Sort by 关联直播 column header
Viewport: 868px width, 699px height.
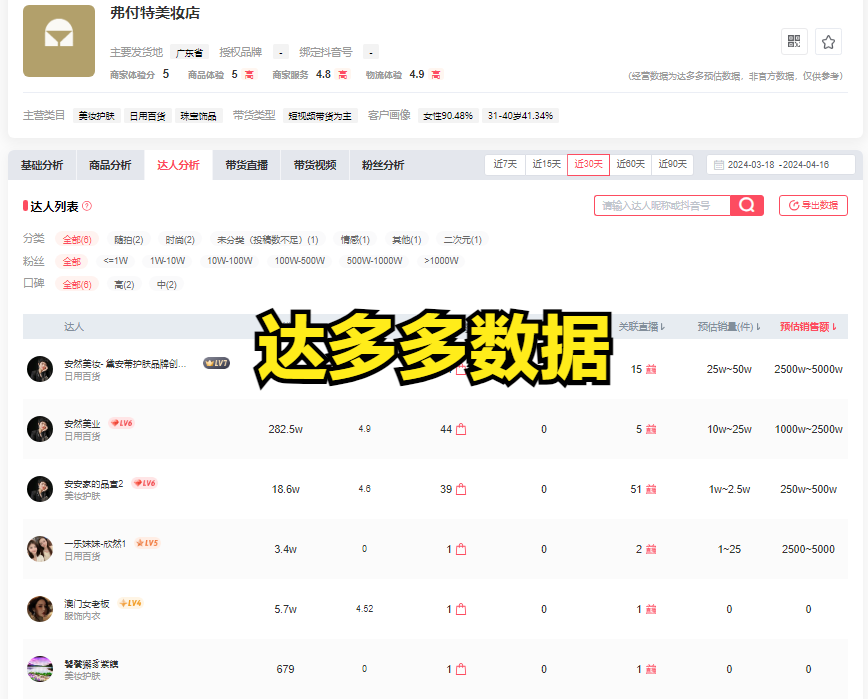coord(642,326)
